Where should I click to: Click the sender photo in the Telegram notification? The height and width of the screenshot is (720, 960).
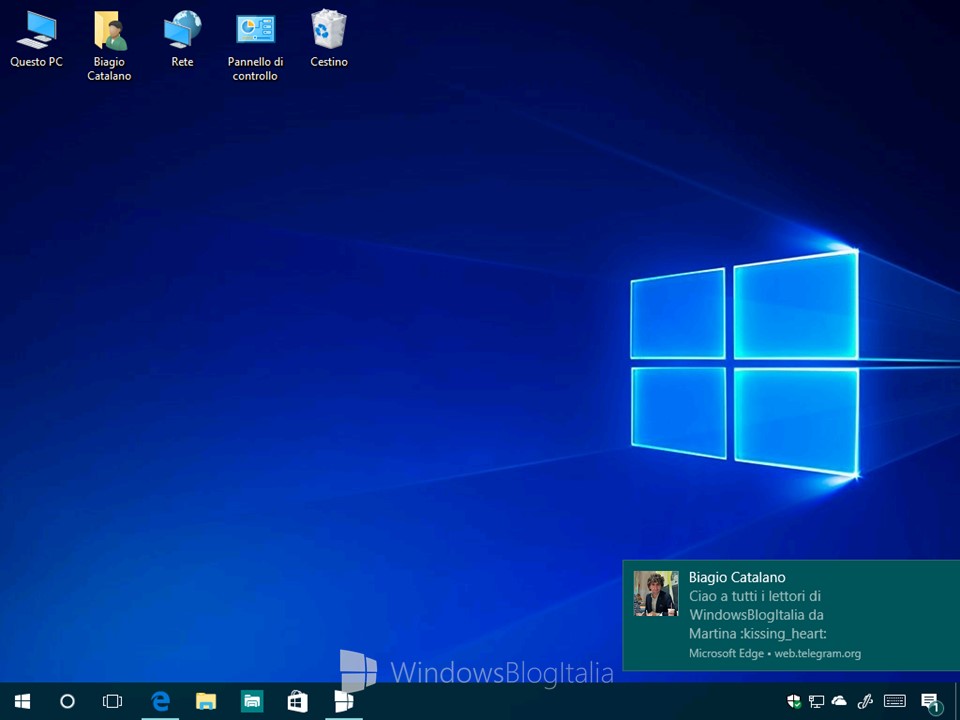pos(656,593)
